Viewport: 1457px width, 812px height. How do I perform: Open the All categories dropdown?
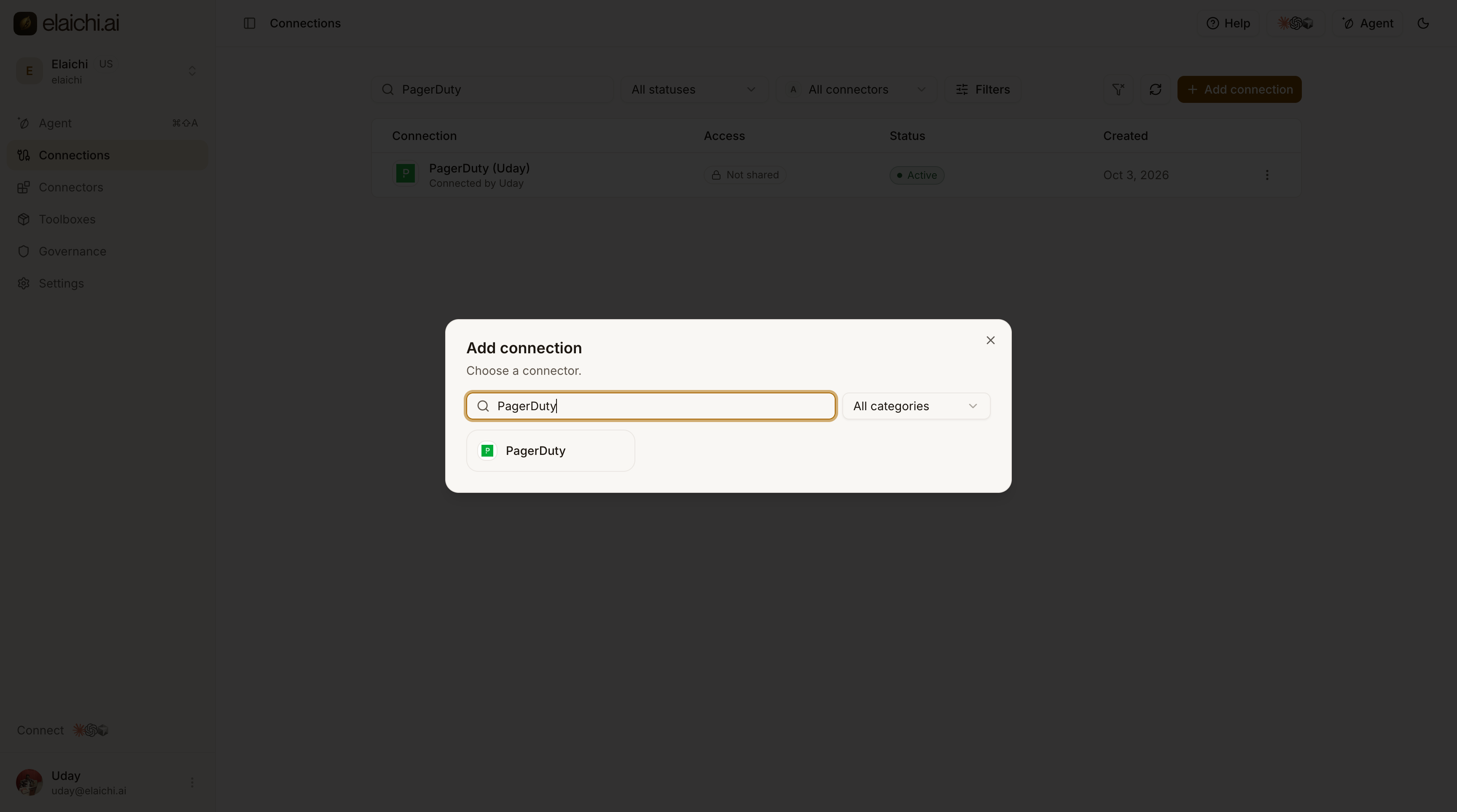916,406
